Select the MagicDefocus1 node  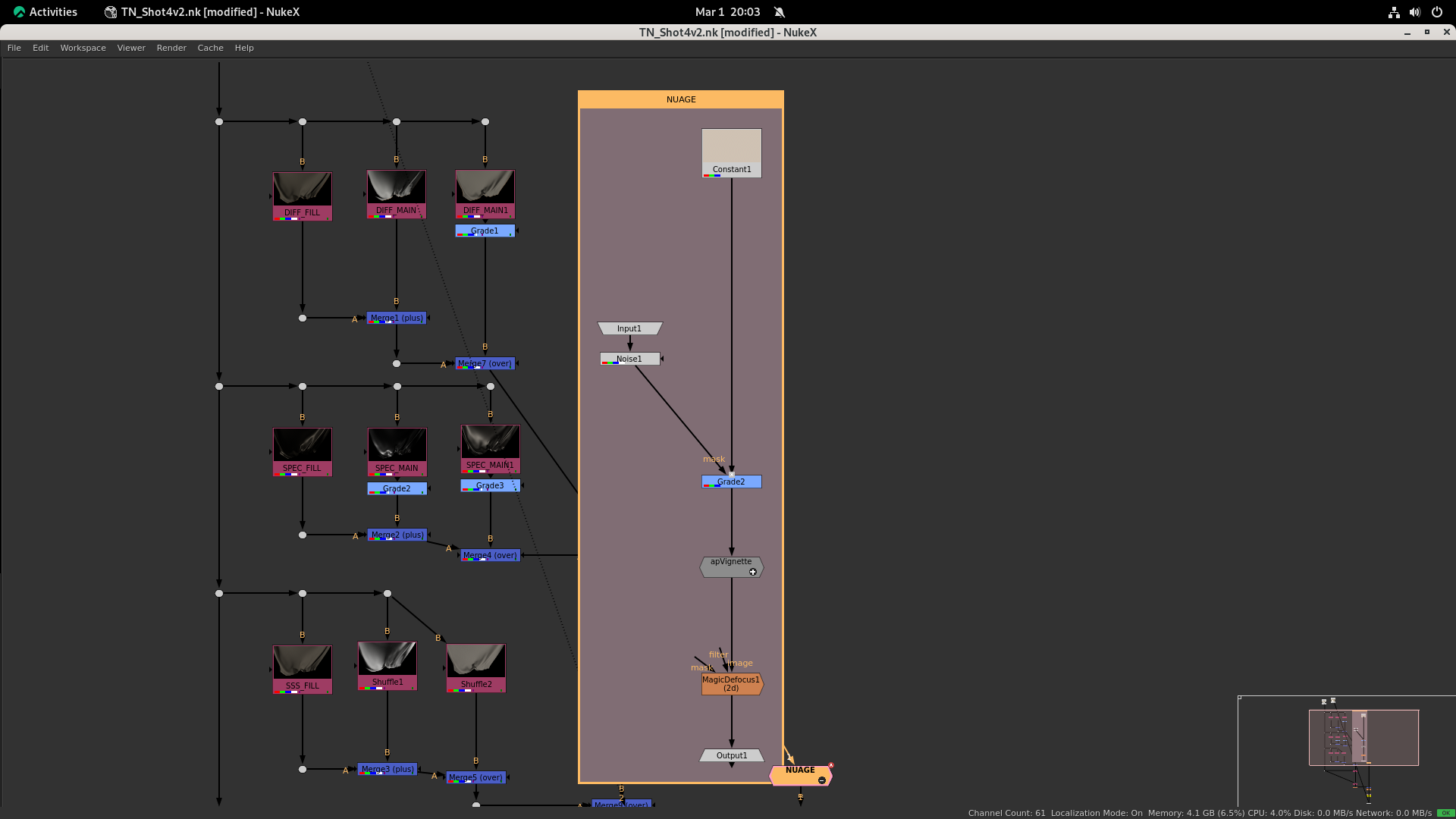coord(731,684)
